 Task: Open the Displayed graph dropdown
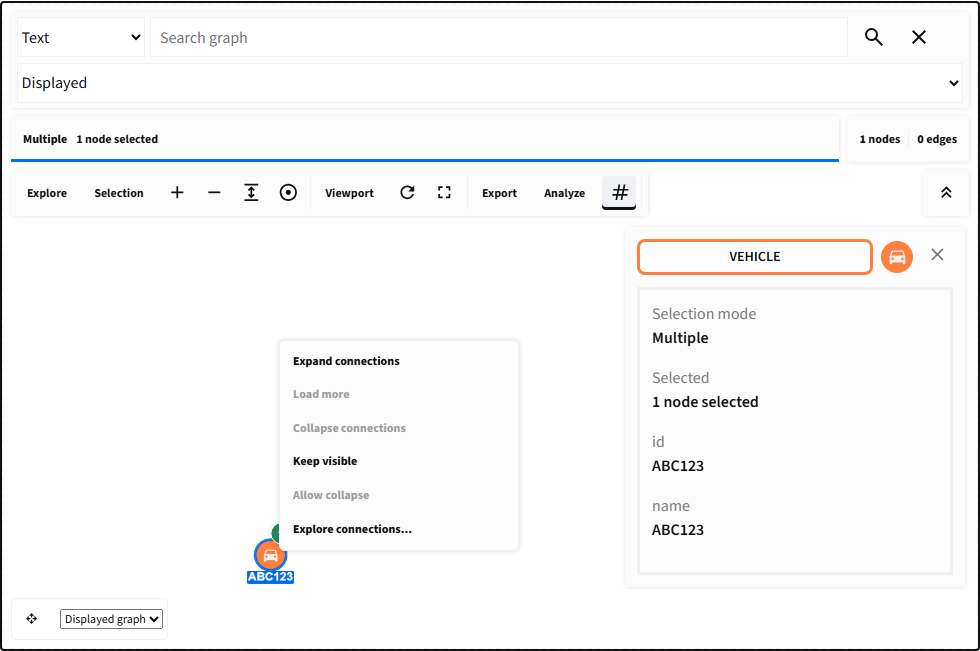(111, 619)
